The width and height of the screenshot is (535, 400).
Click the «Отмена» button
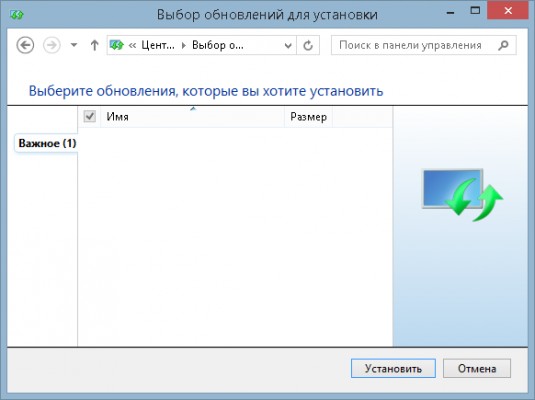coord(477,368)
